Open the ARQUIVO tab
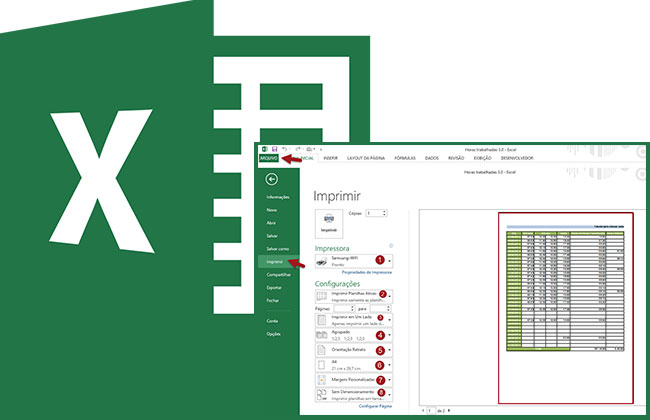Image resolution: width=650 pixels, height=420 pixels. 269,158
